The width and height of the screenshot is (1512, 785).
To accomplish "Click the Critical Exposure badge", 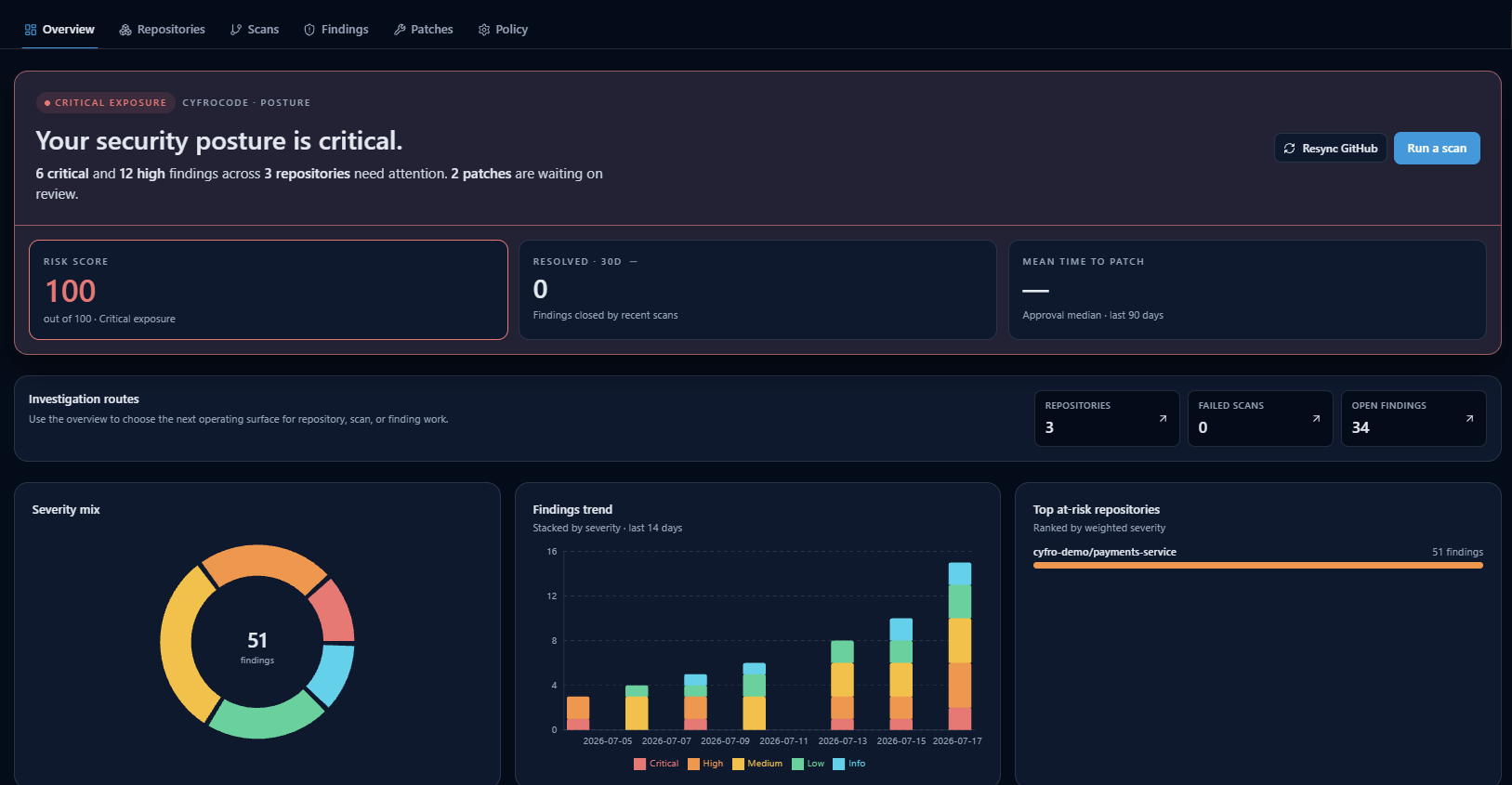I will pos(106,102).
